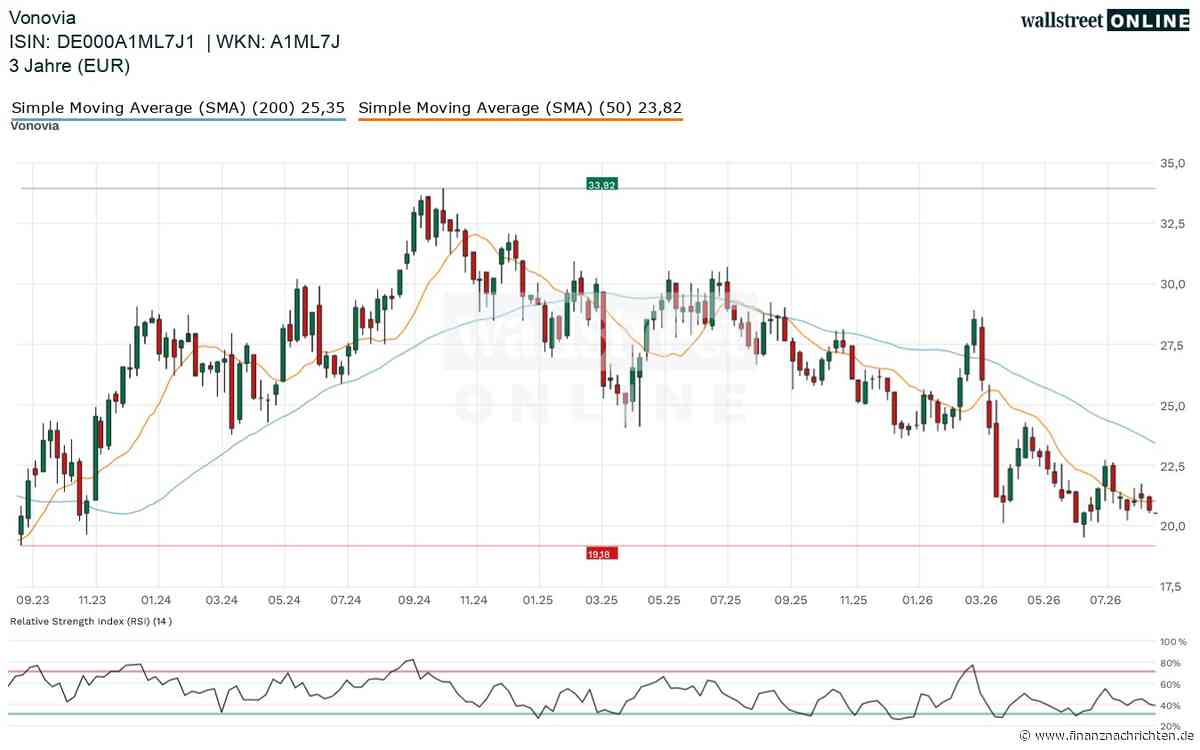Click the 03.26 date axis label
This screenshot has height=750, width=1200.
[981, 600]
